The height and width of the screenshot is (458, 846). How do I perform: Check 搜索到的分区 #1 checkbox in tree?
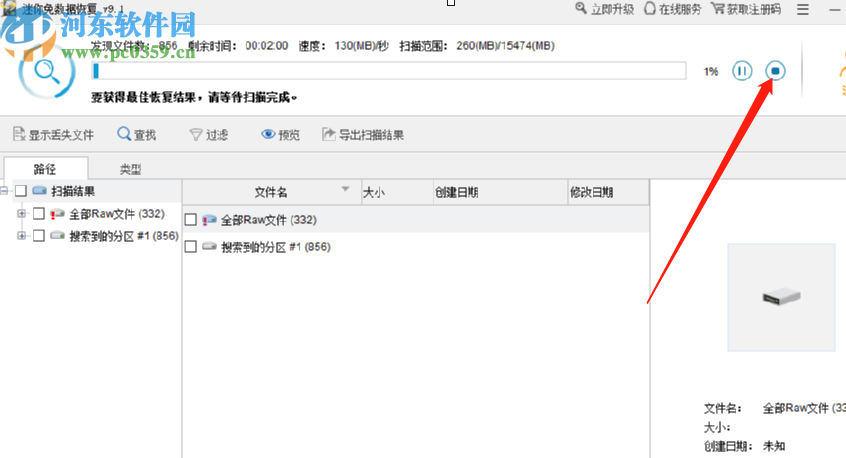pyautogui.click(x=38, y=236)
